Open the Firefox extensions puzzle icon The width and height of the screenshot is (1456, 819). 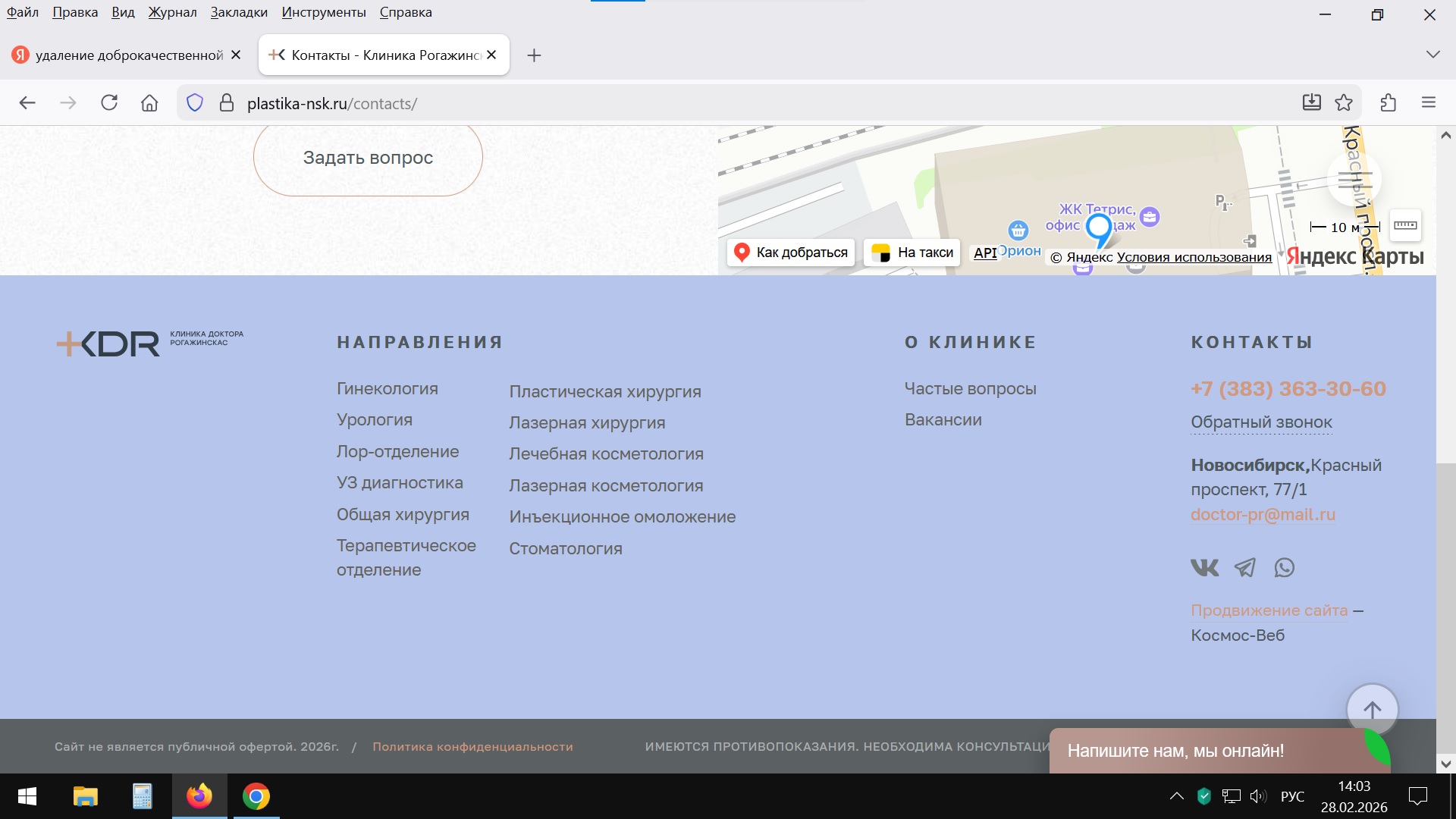click(1388, 103)
